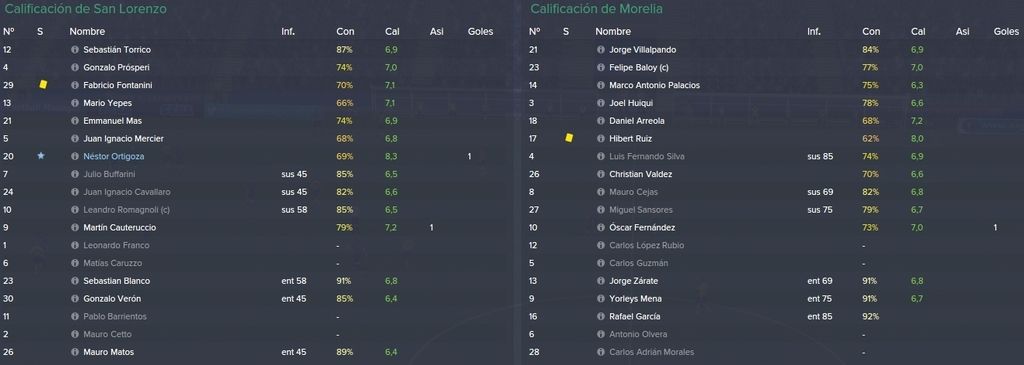This screenshot has height=365, width=1024.
Task: Click yellow card icon on Hibert Ruiz row
Action: (x=569, y=138)
